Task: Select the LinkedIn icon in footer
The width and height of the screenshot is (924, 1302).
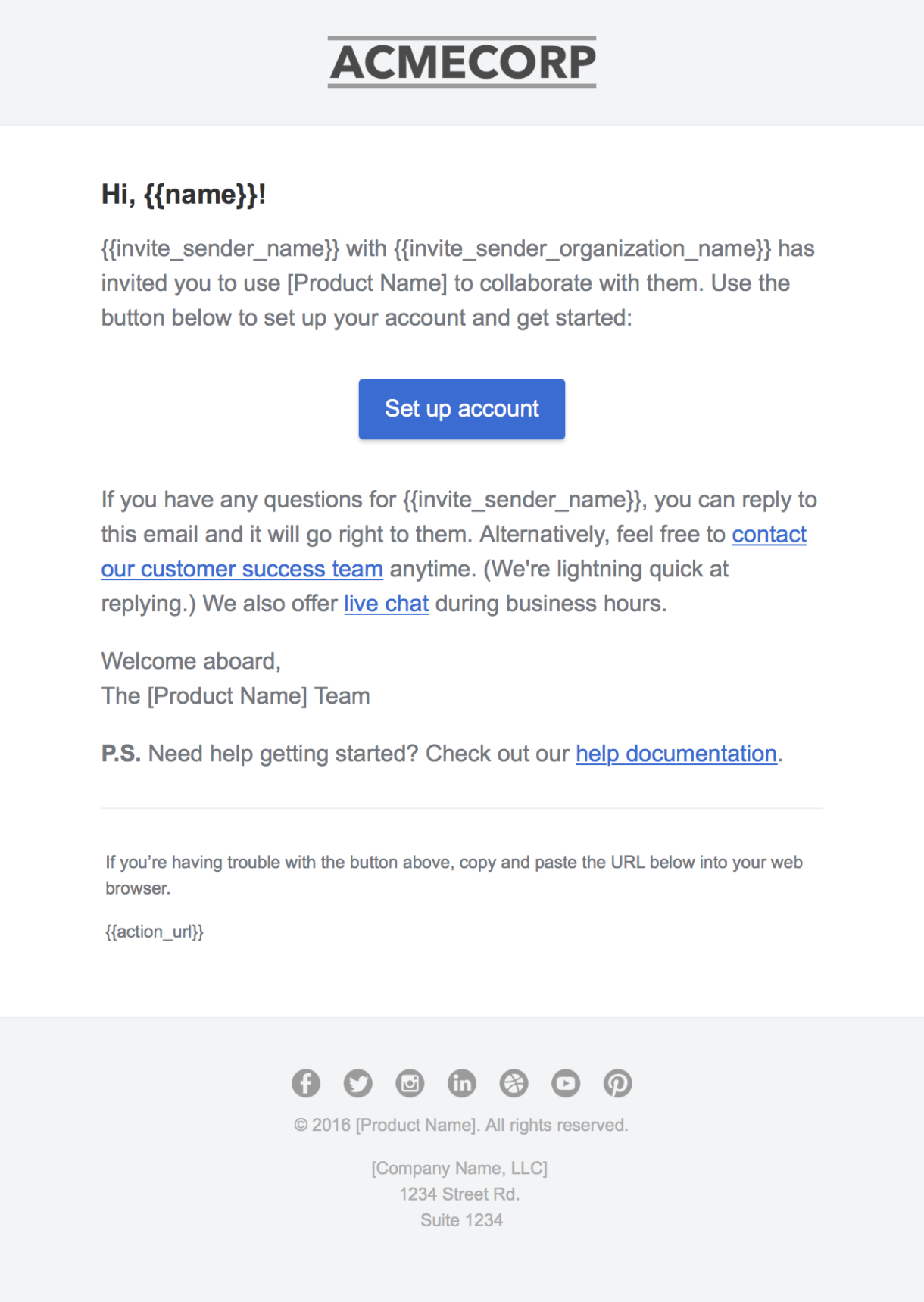Action: (462, 1083)
